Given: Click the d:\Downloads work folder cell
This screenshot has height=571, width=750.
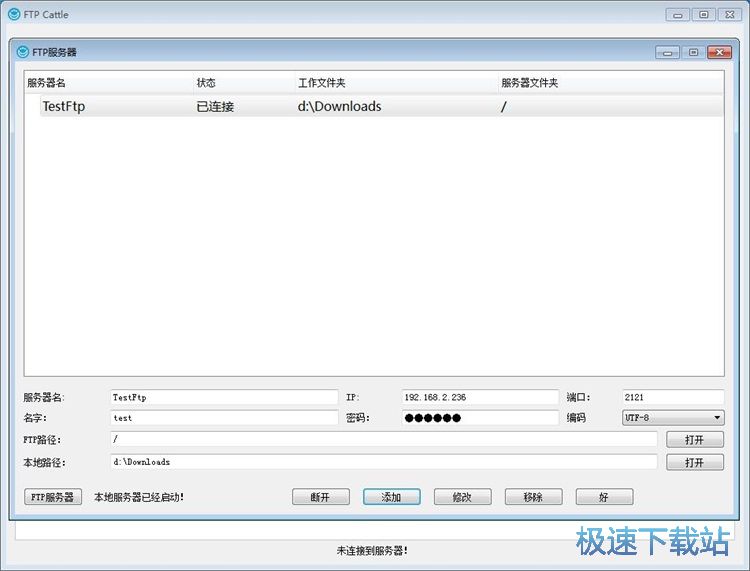Looking at the screenshot, I should [339, 106].
